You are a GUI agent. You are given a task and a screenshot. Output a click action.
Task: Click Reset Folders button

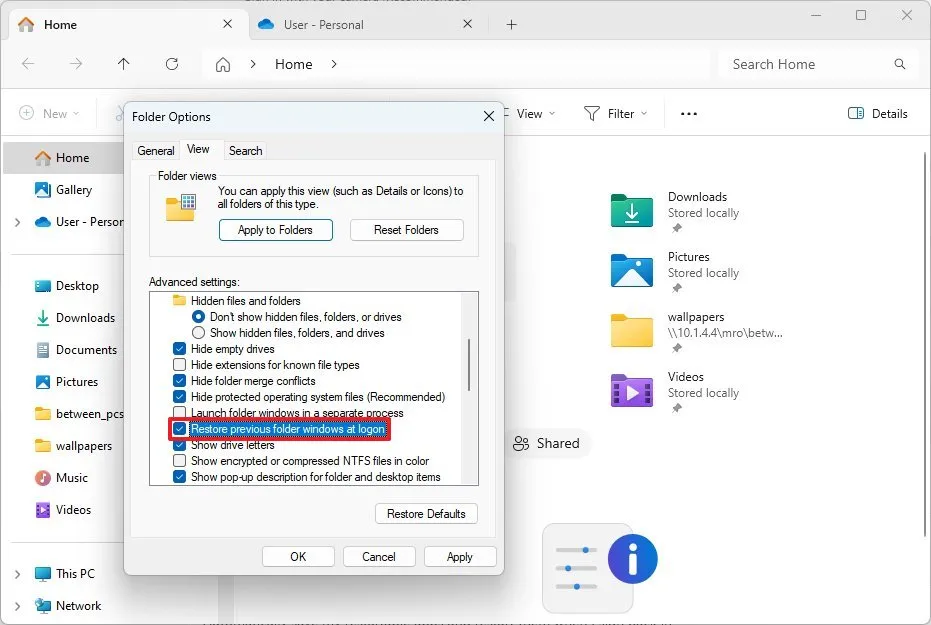pos(407,230)
